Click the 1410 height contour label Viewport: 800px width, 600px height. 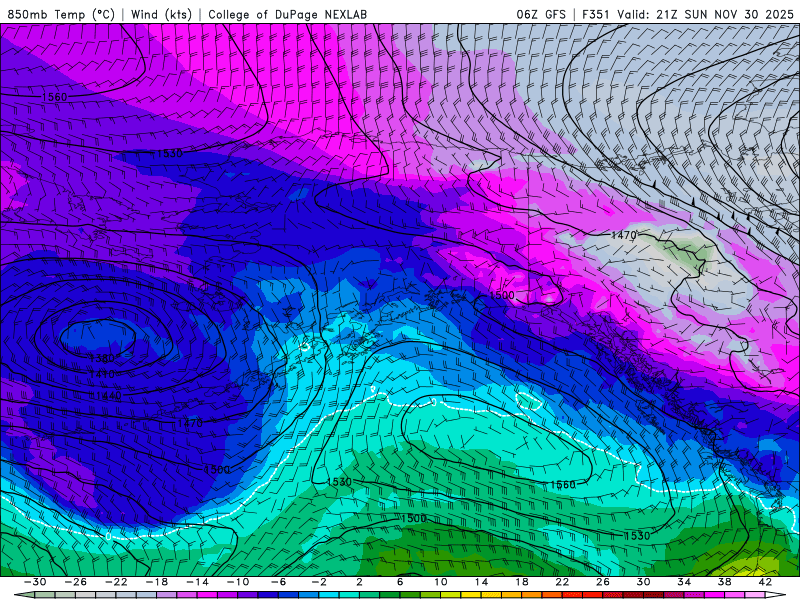[102, 375]
